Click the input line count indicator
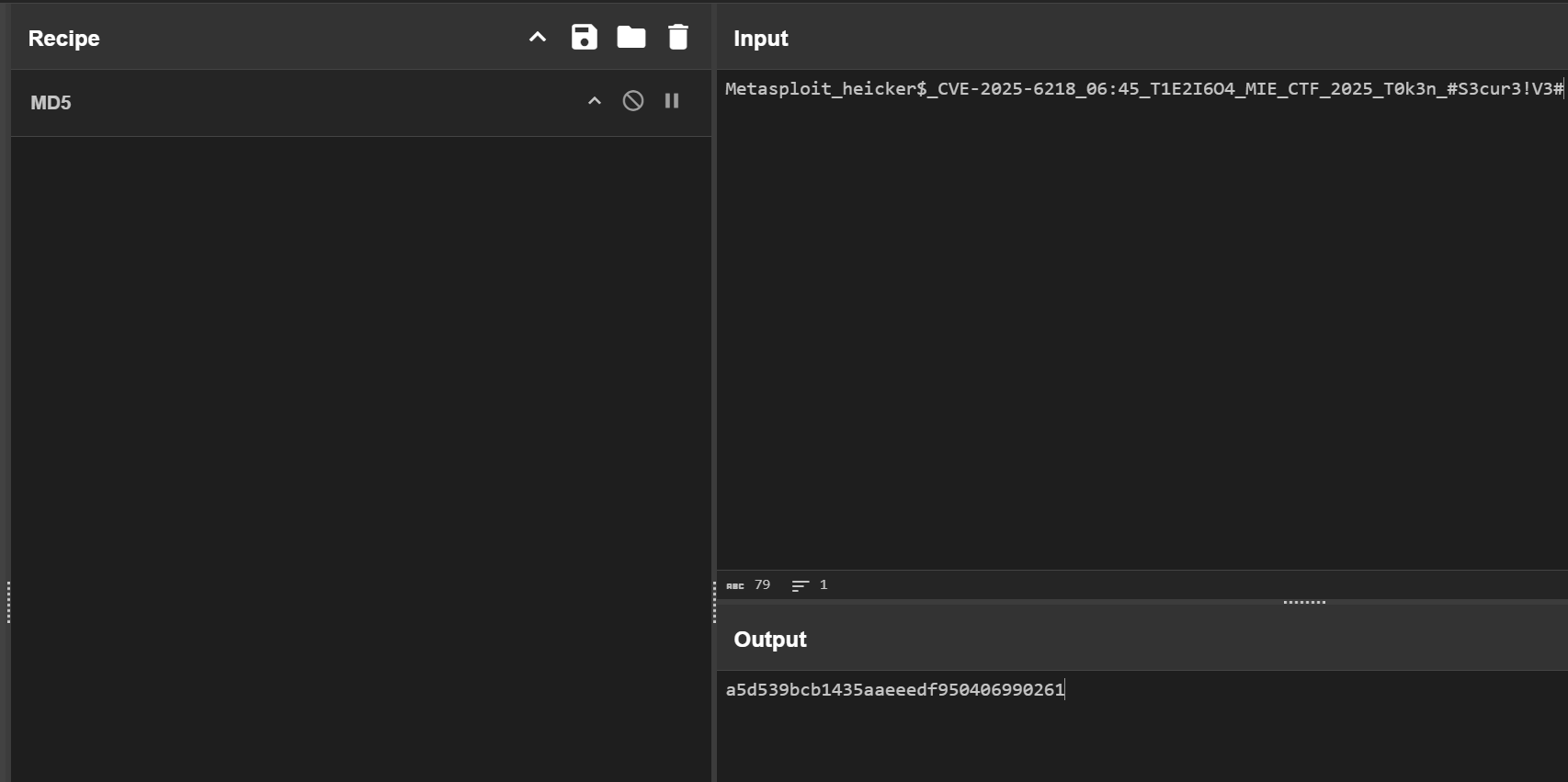This screenshot has width=1568, height=782. 811,585
